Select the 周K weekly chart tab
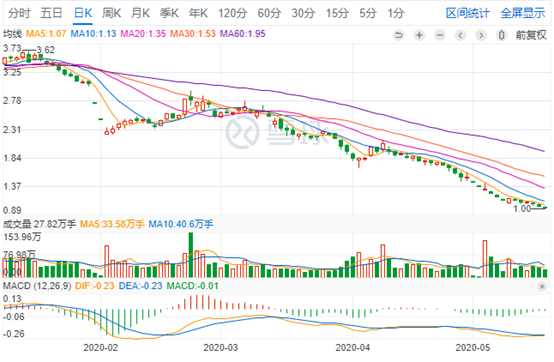This screenshot has height=362, width=554. point(111,13)
